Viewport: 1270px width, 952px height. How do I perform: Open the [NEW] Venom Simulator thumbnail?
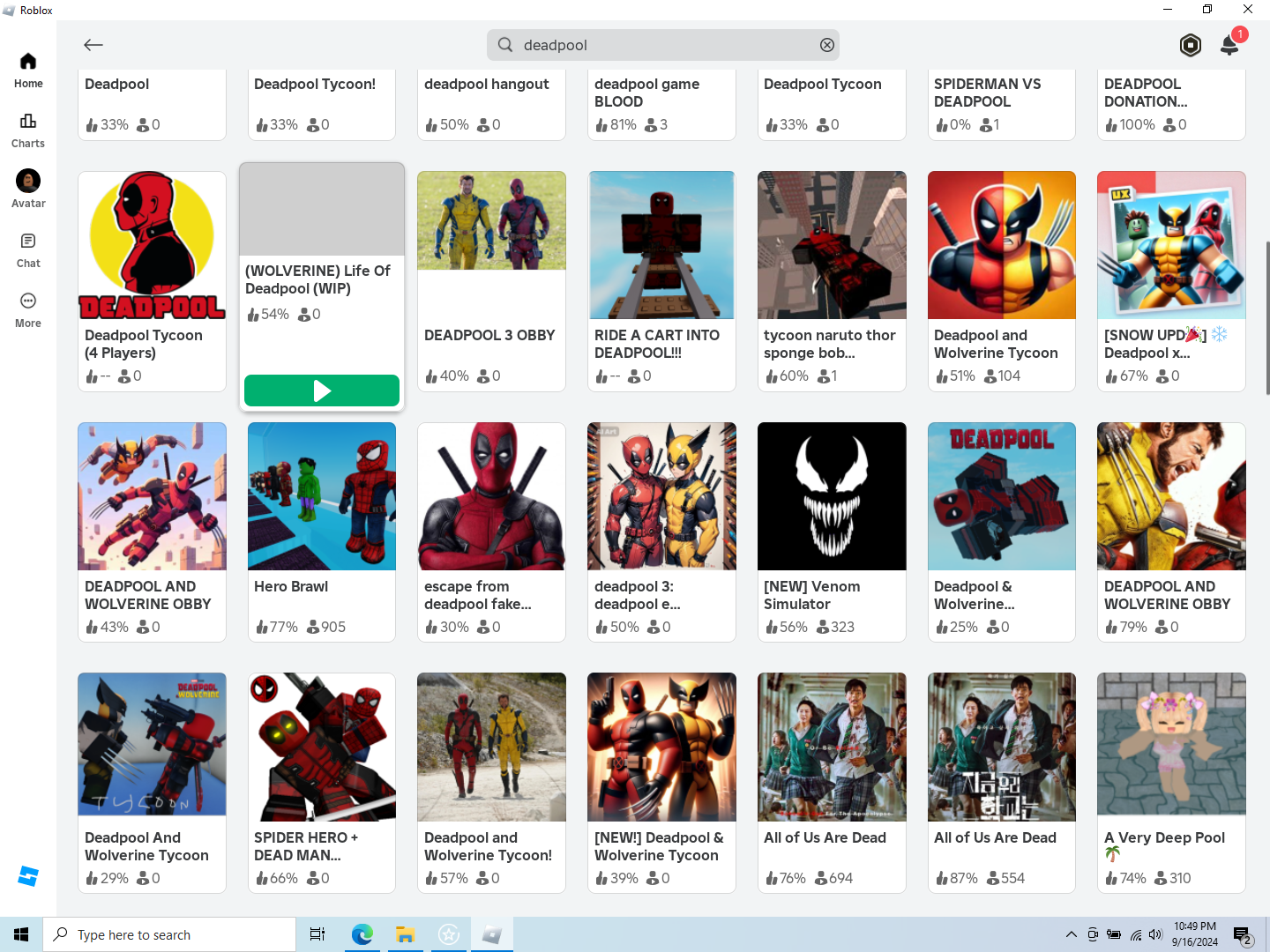pos(832,496)
